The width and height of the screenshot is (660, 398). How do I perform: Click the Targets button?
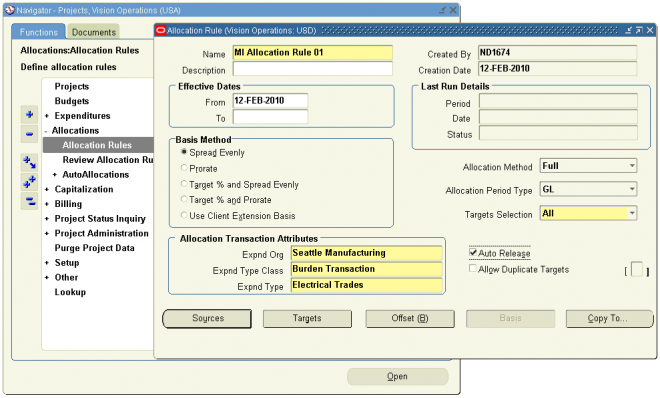point(307,318)
